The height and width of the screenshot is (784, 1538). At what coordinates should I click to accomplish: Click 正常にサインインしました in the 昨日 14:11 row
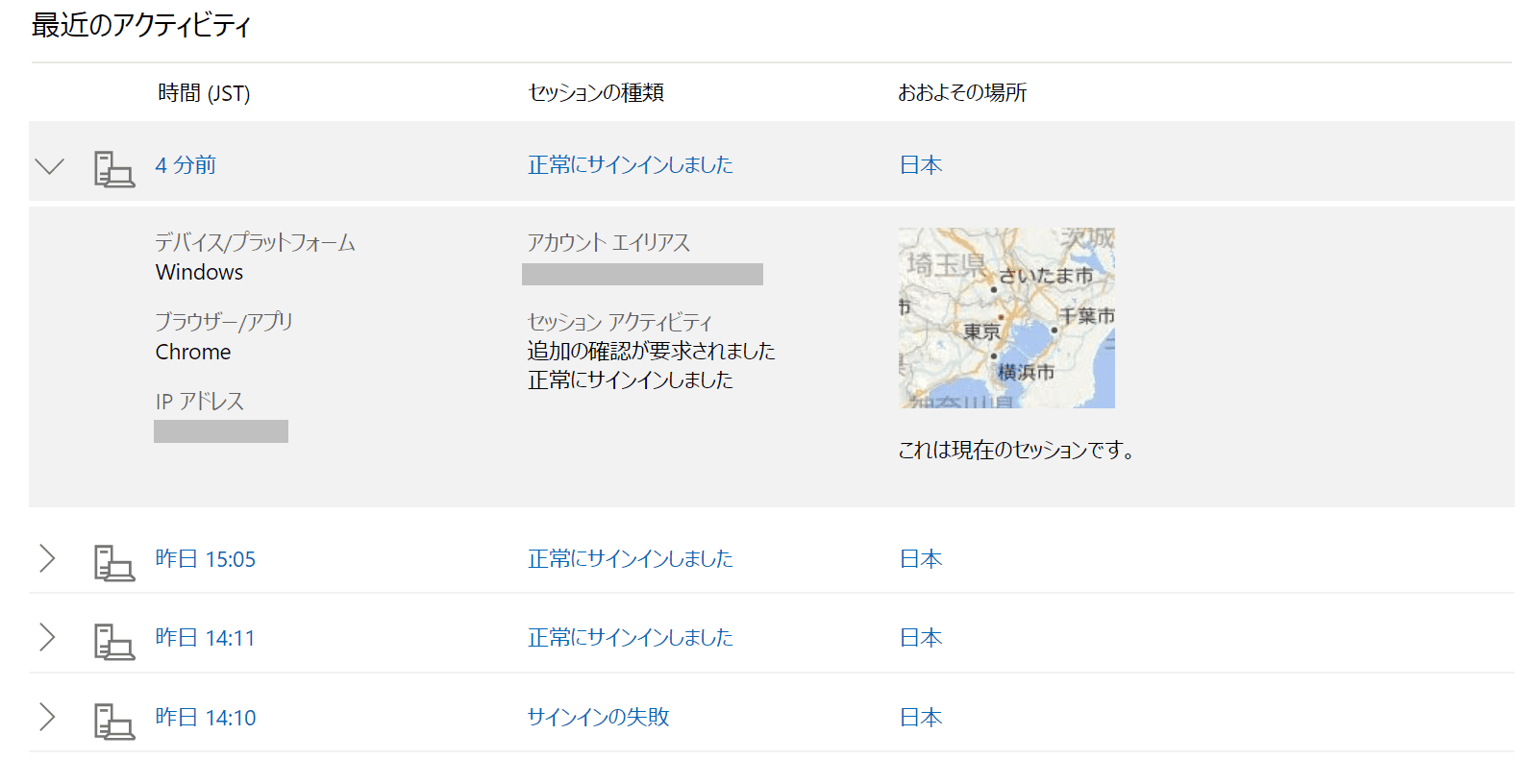[x=630, y=637]
